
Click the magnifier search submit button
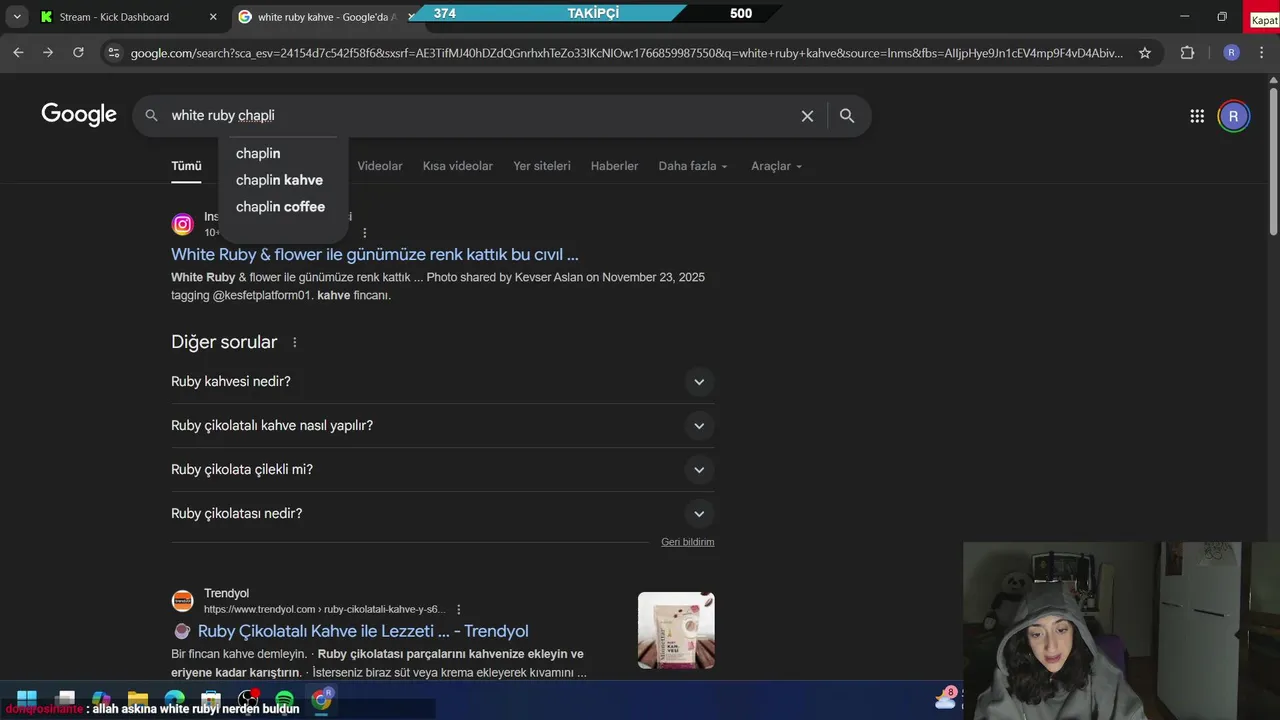pos(847,116)
